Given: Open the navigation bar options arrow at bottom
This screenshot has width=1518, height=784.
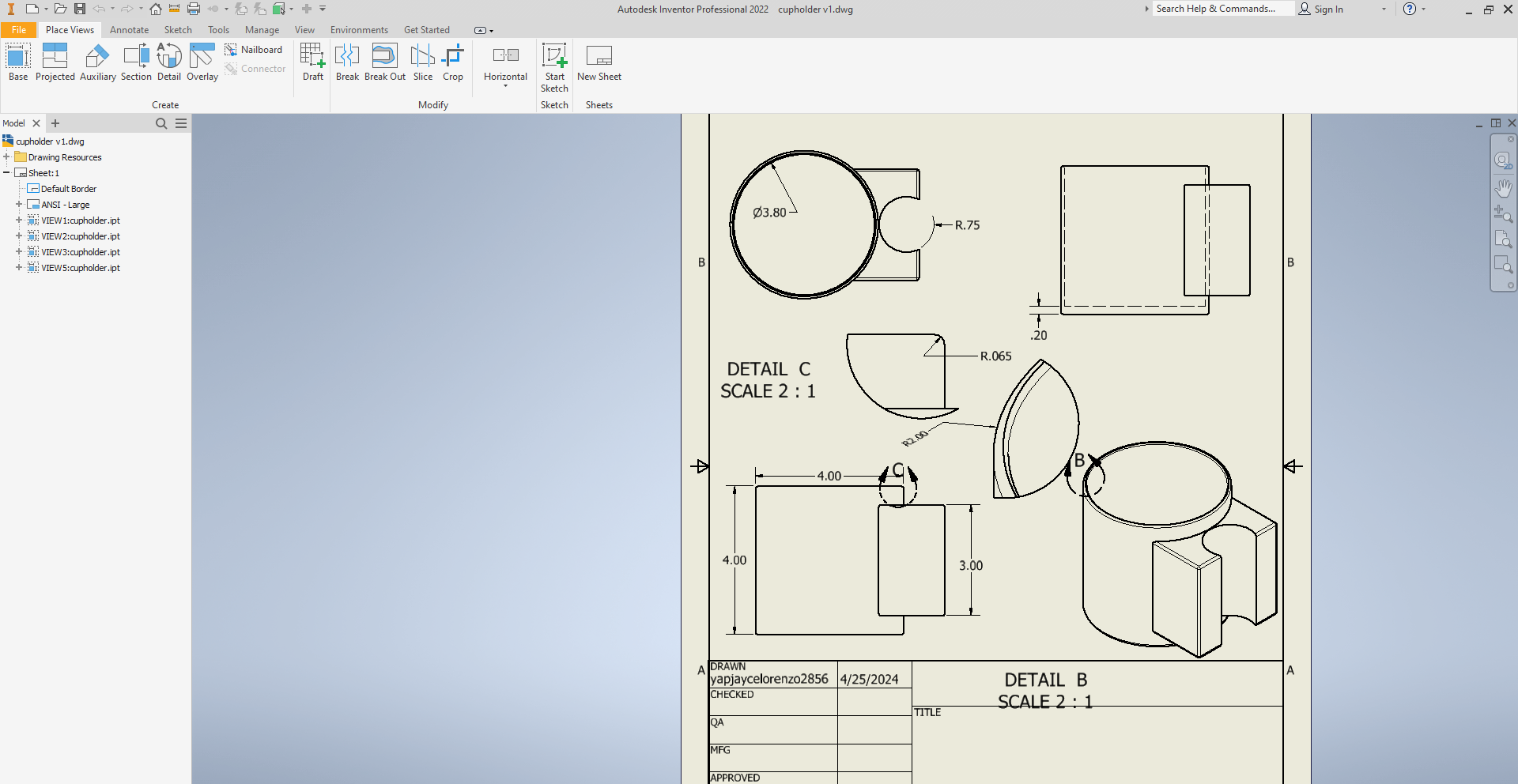Looking at the screenshot, I should tap(1511, 285).
